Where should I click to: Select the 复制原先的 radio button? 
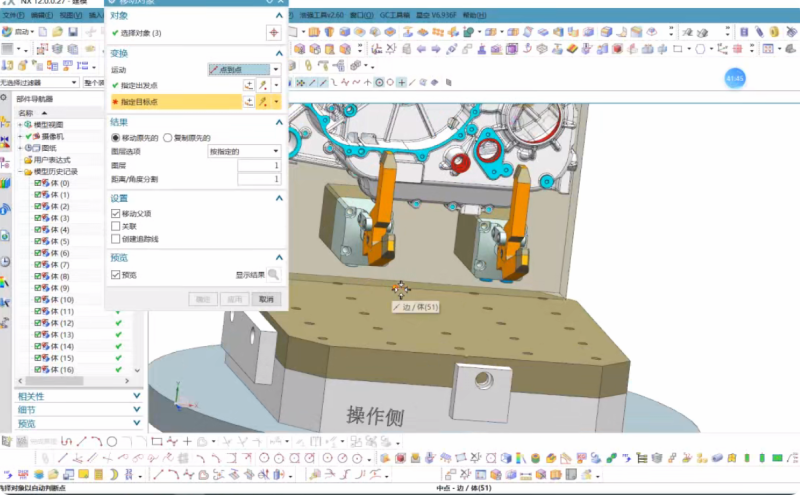(167, 137)
